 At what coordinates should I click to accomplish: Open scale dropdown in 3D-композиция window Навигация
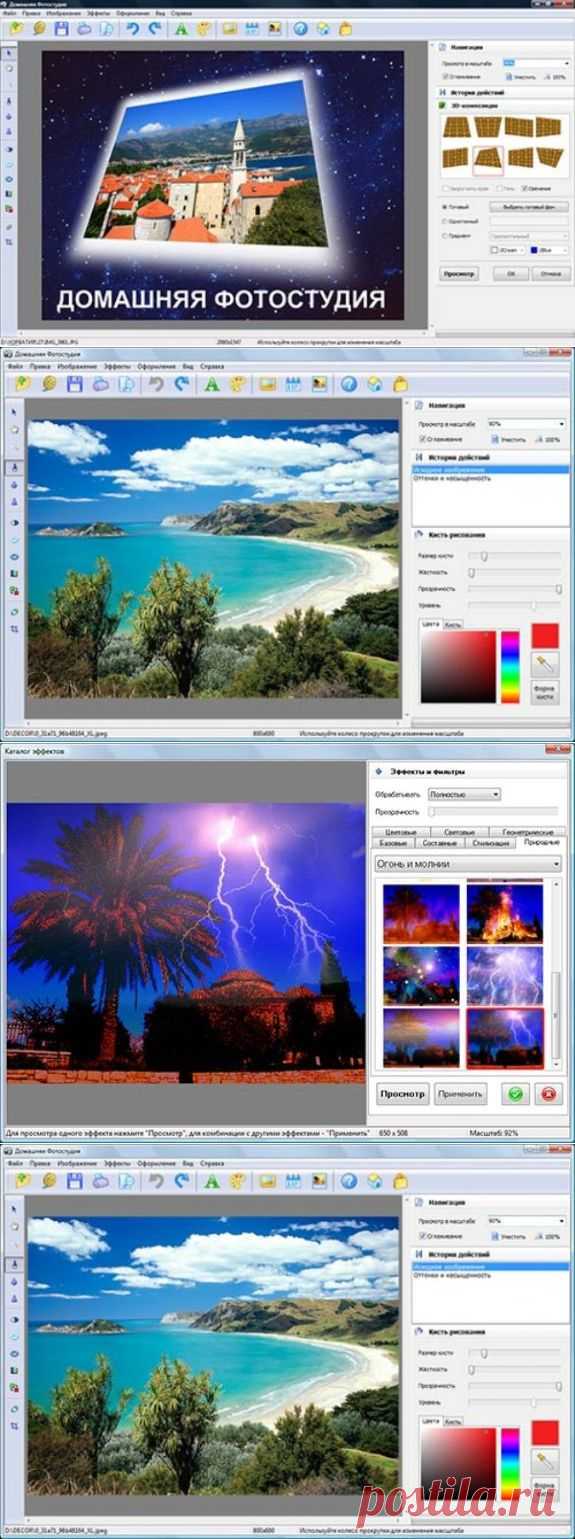tap(535, 62)
